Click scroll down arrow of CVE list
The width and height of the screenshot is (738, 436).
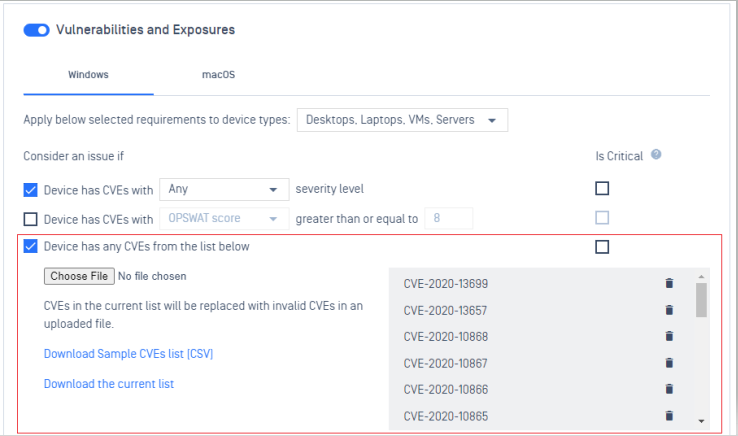(701, 421)
